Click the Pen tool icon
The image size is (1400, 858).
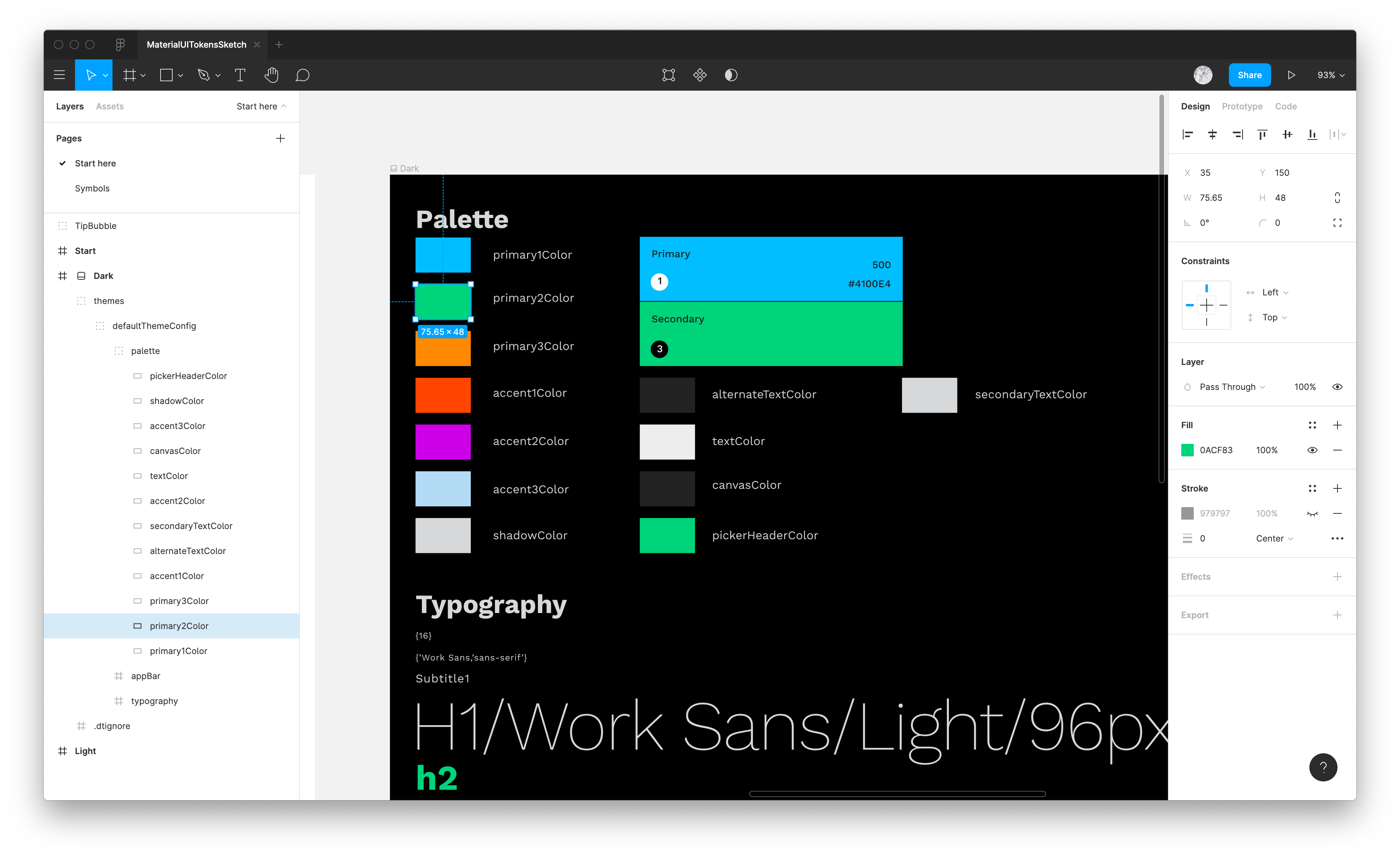(204, 75)
